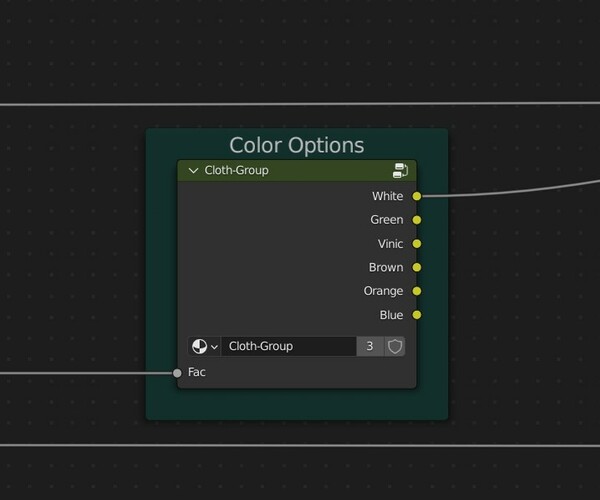Click the Vinic output label

[390, 244]
